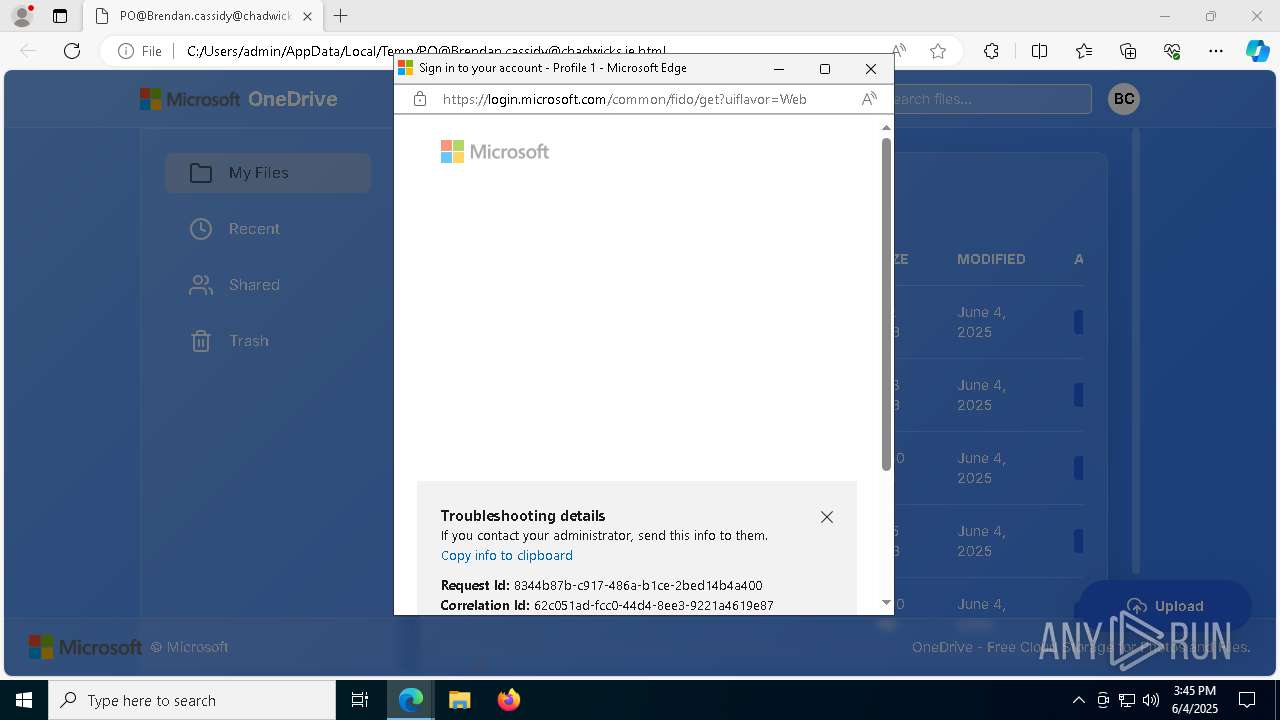The height and width of the screenshot is (720, 1280).
Task: Add this page to favorites star icon
Action: click(938, 51)
